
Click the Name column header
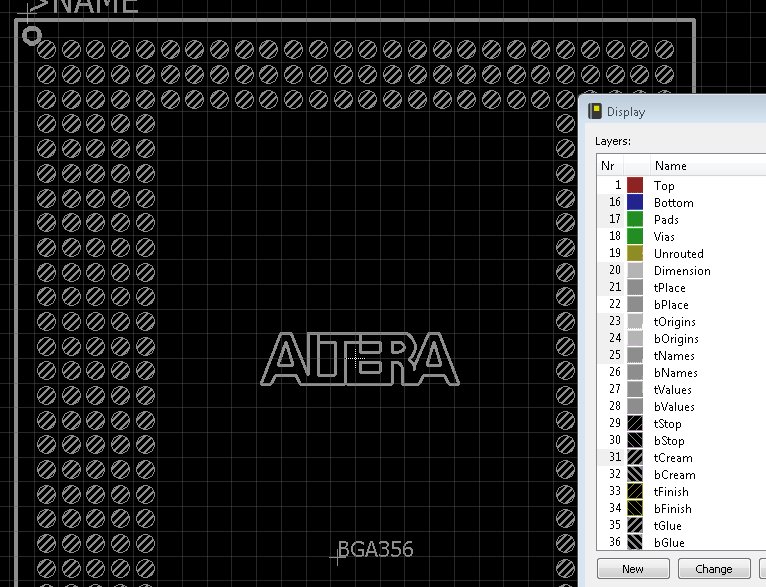click(x=708, y=166)
